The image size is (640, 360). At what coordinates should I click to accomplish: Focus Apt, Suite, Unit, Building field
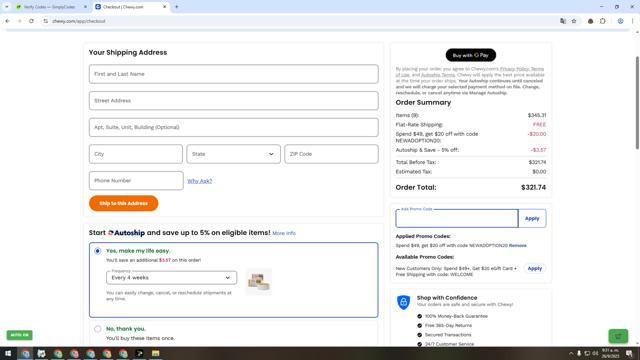tap(233, 127)
